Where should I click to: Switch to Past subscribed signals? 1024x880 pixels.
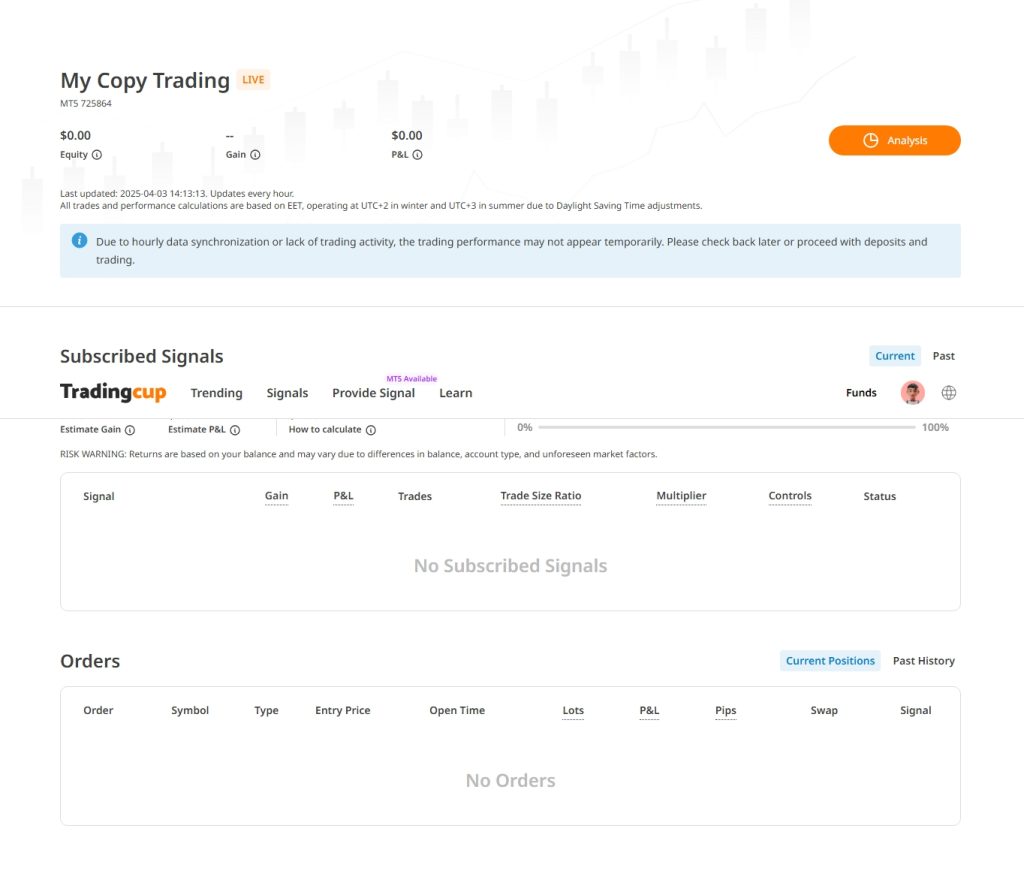click(x=943, y=356)
